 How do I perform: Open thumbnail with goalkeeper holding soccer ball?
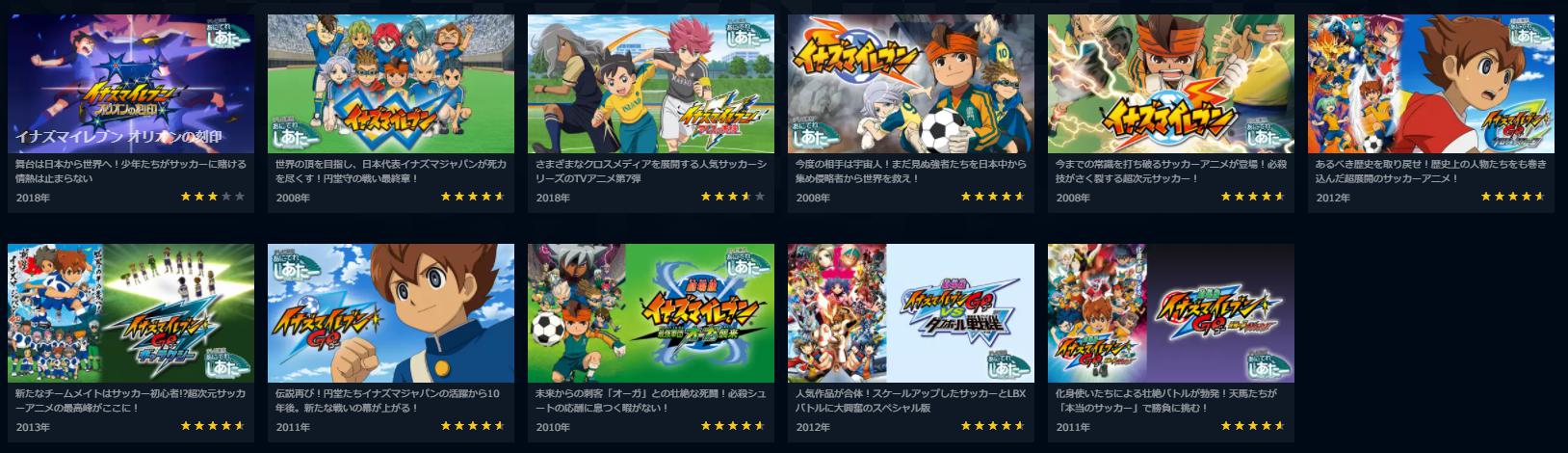coord(911,84)
